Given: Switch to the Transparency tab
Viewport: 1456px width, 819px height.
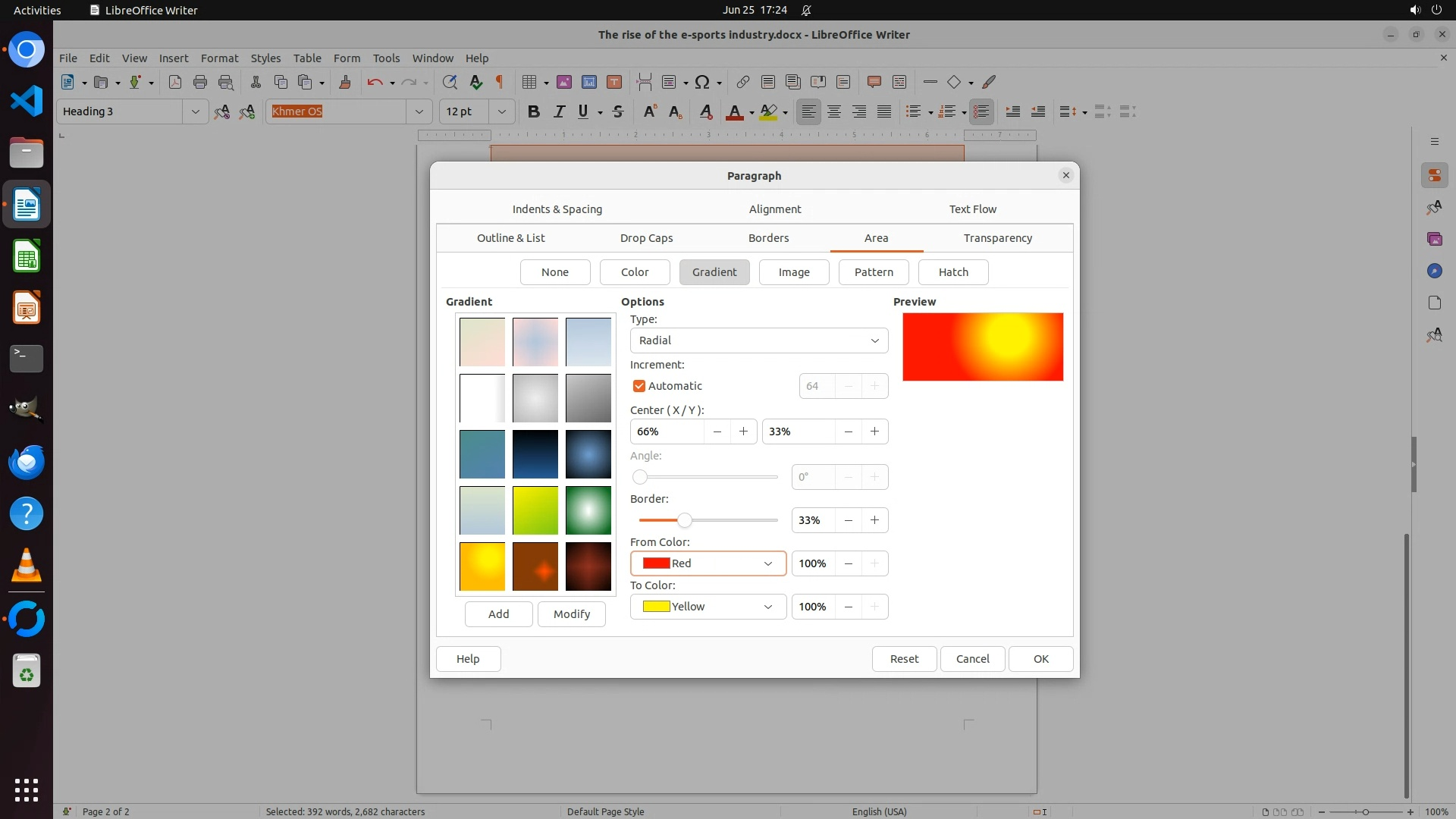Looking at the screenshot, I should (997, 238).
